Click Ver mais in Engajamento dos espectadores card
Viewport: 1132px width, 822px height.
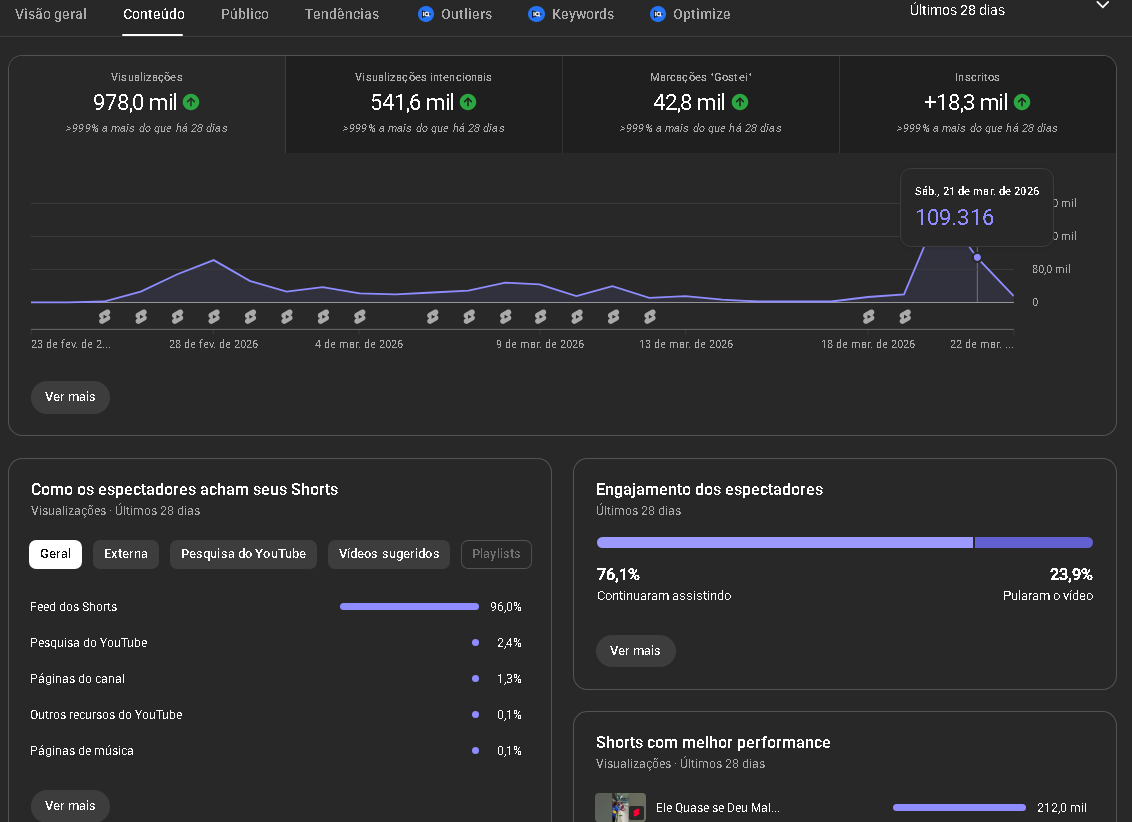pyautogui.click(x=635, y=651)
